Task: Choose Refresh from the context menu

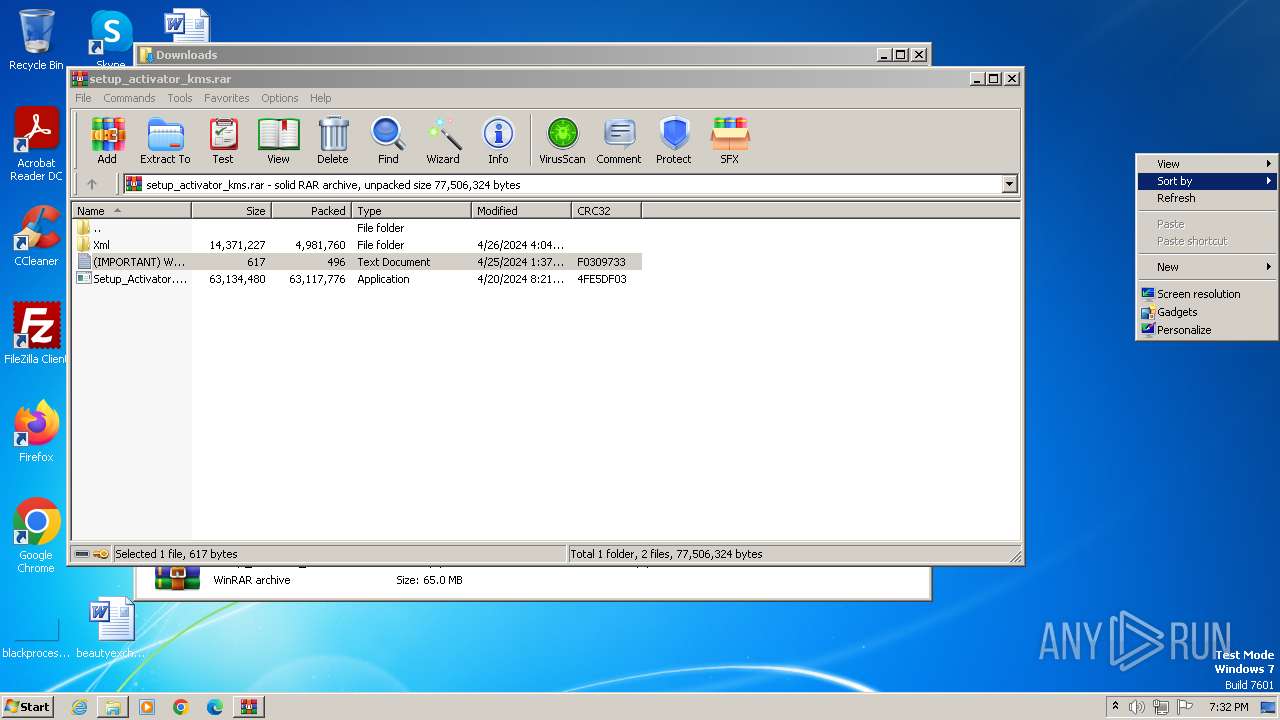Action: pos(1207,198)
